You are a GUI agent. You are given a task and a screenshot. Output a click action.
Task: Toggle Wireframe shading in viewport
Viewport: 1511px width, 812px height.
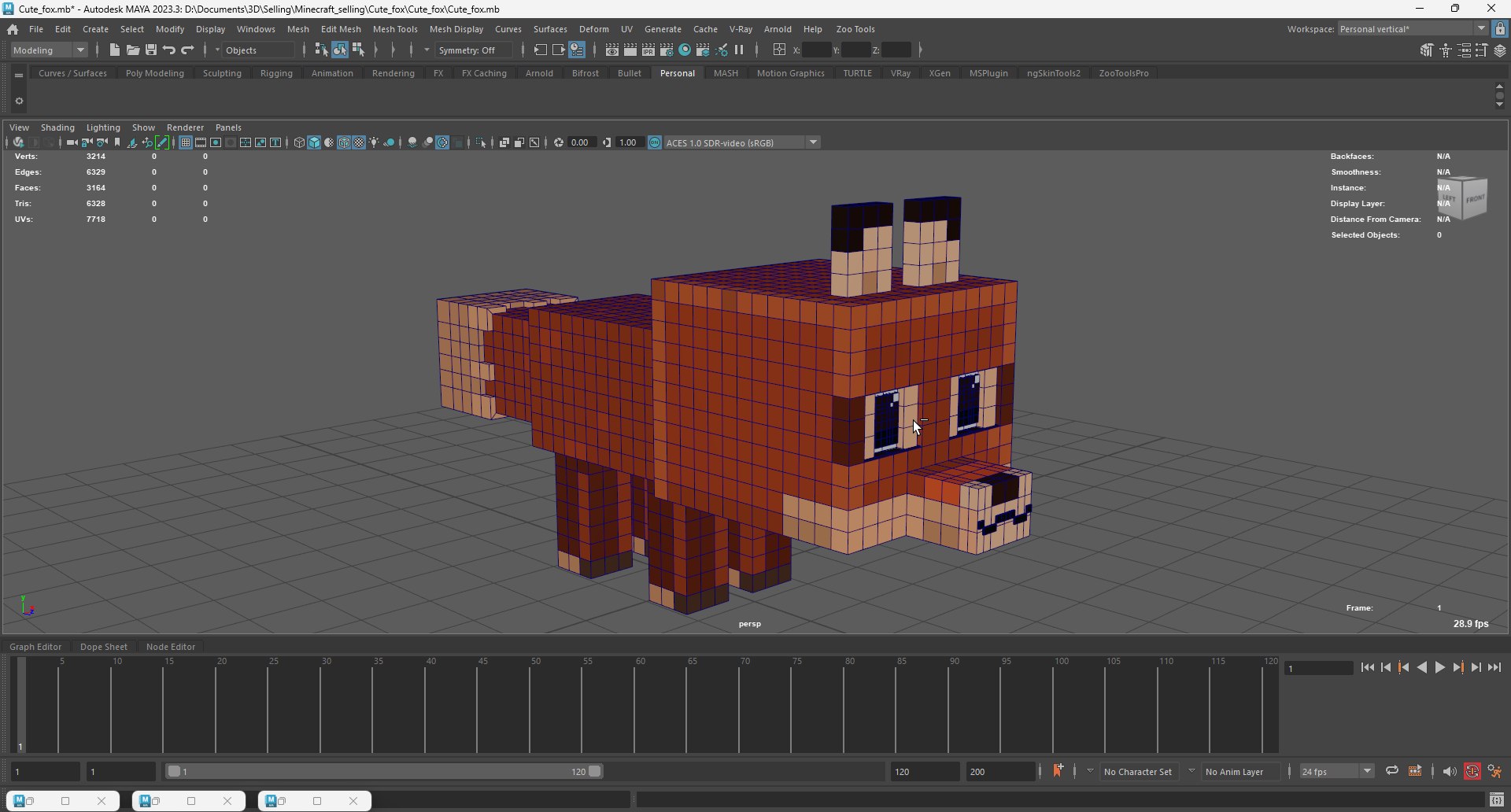(299, 142)
